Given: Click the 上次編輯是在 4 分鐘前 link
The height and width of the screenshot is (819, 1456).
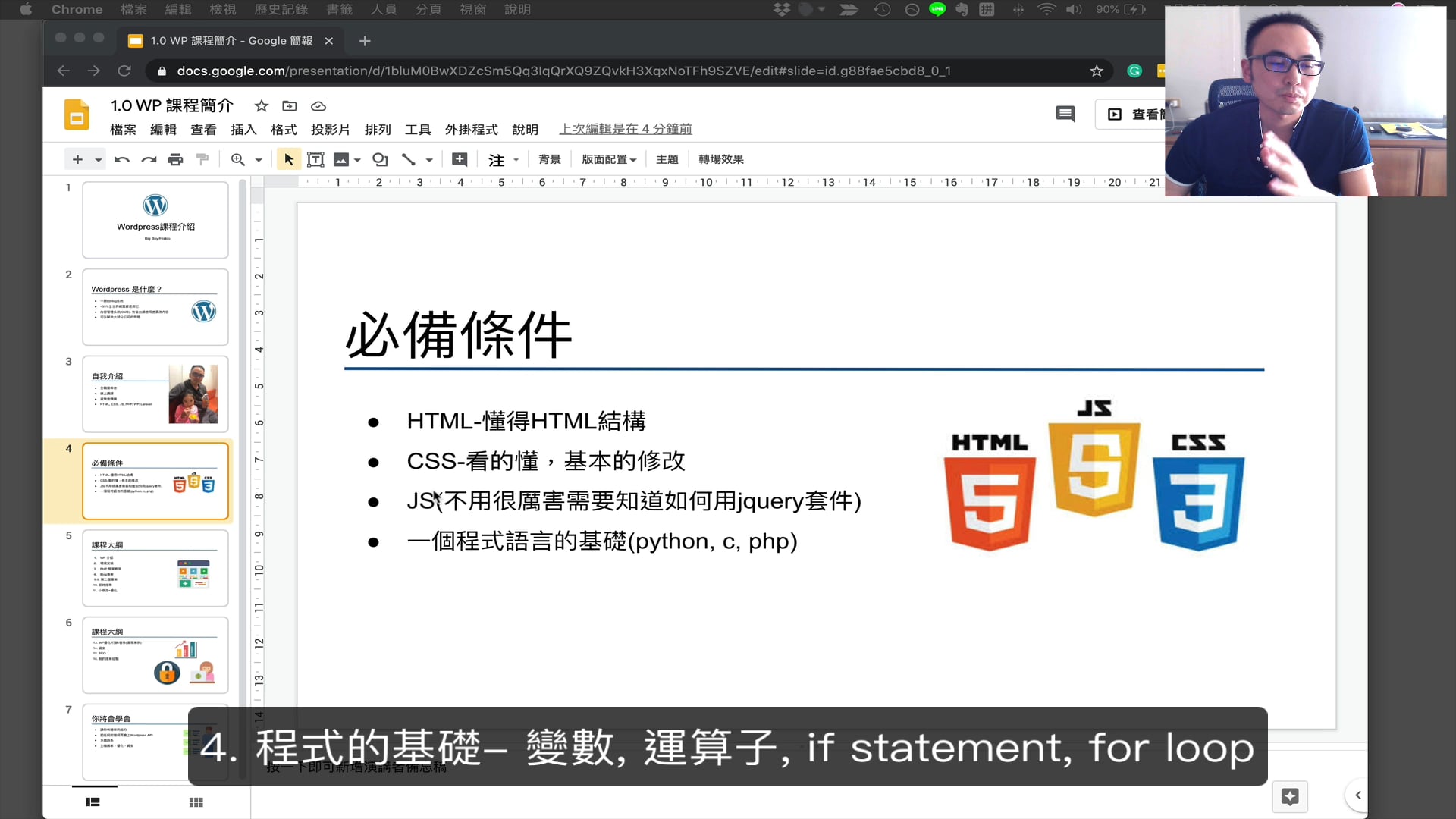Looking at the screenshot, I should coord(625,128).
